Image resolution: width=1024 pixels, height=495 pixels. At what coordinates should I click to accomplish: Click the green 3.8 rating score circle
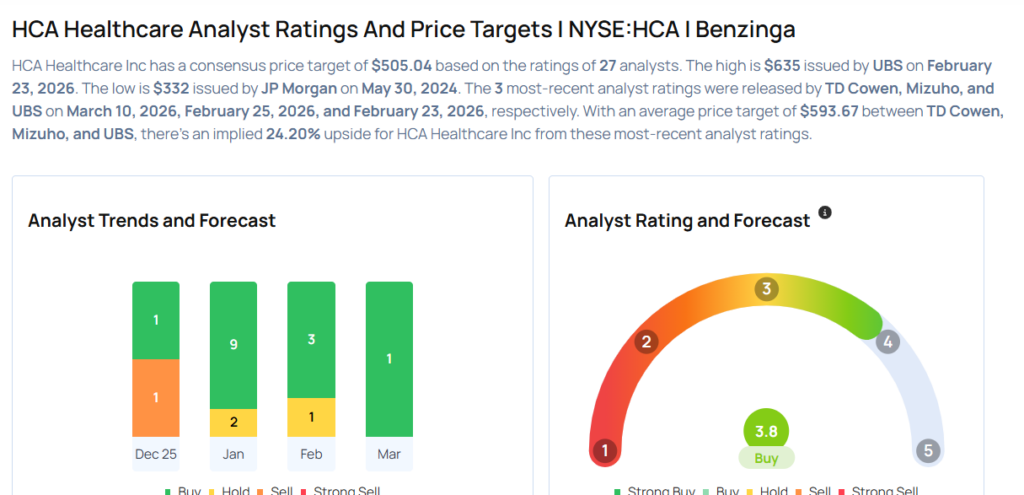coord(767,430)
